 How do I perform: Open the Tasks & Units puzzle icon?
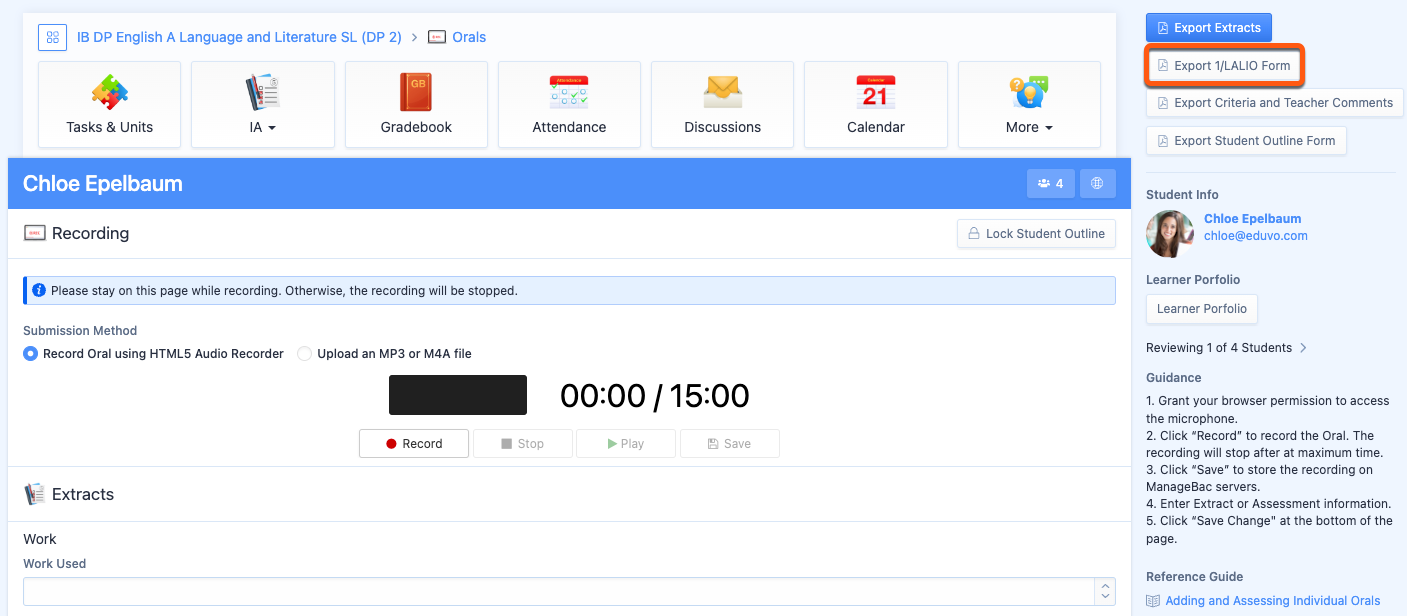point(109,93)
